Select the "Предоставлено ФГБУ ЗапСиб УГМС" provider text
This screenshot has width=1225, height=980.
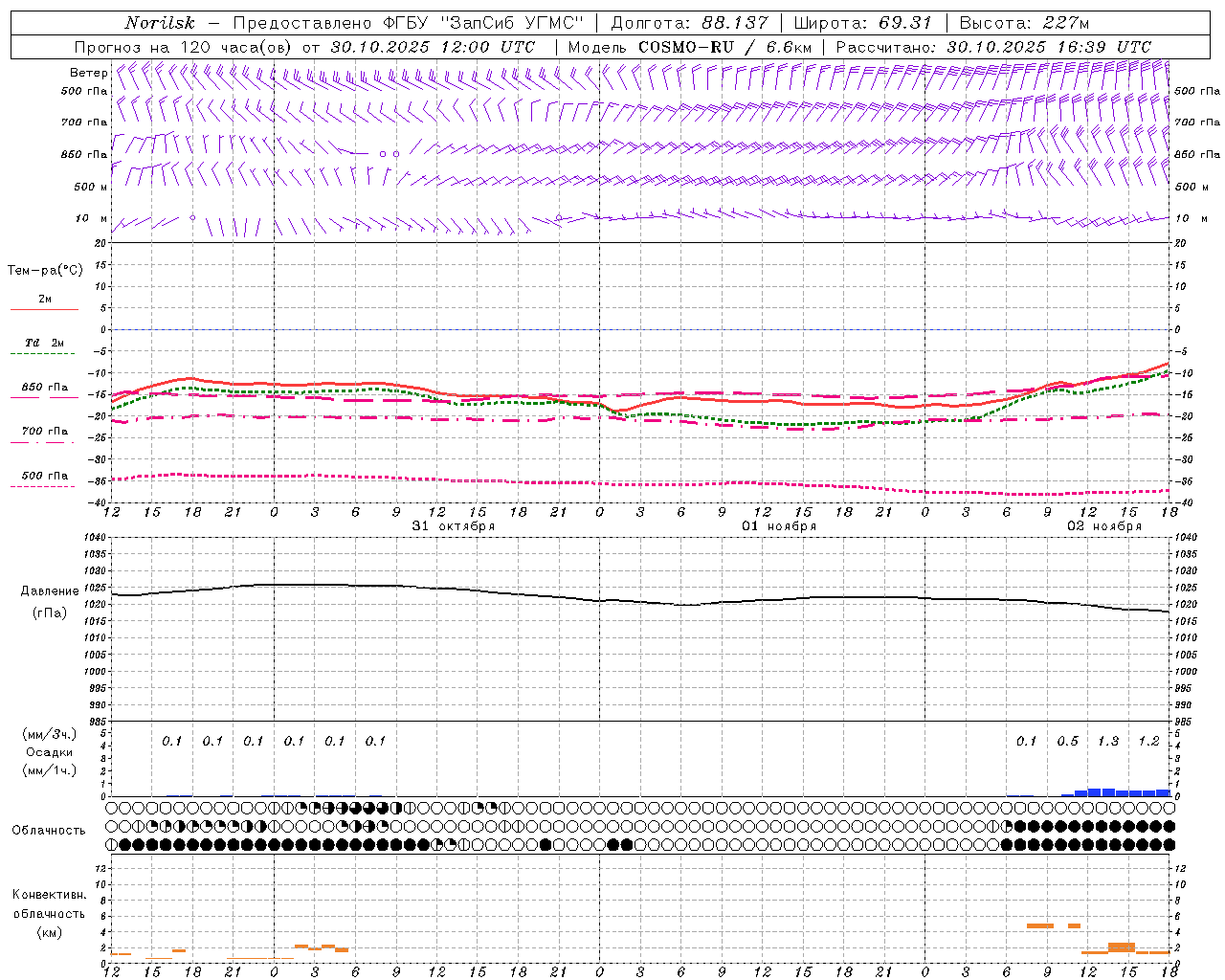(x=409, y=23)
